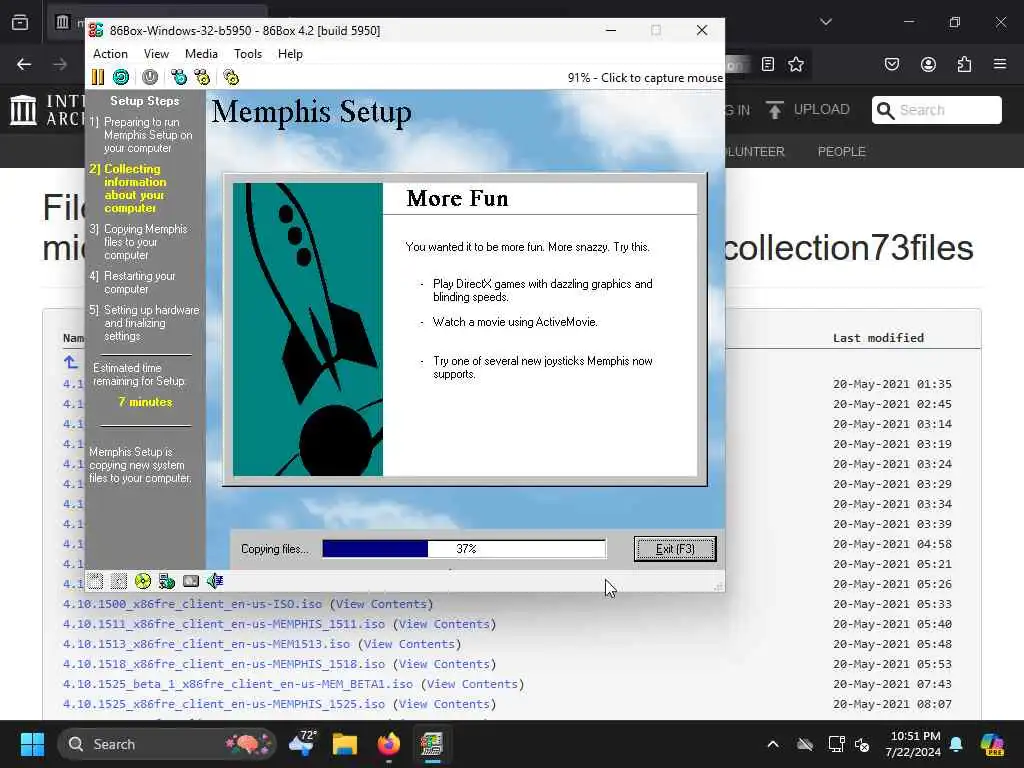Open 86Box settings with the gear icon
The image size is (1024, 768).
[x=231, y=77]
